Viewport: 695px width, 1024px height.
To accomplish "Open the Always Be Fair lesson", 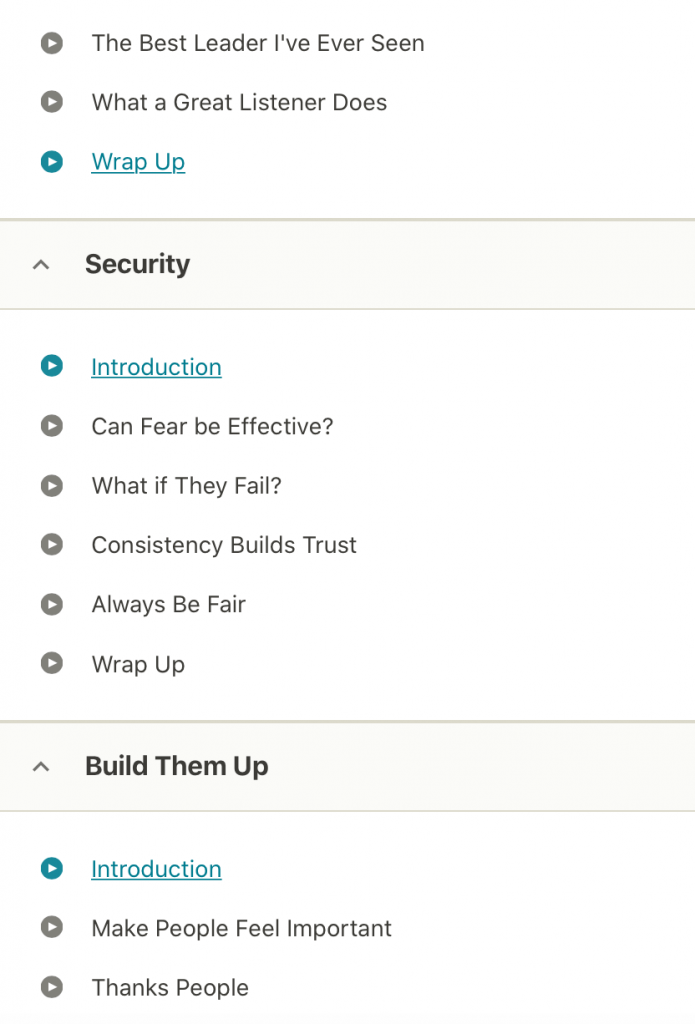I will click(x=168, y=604).
